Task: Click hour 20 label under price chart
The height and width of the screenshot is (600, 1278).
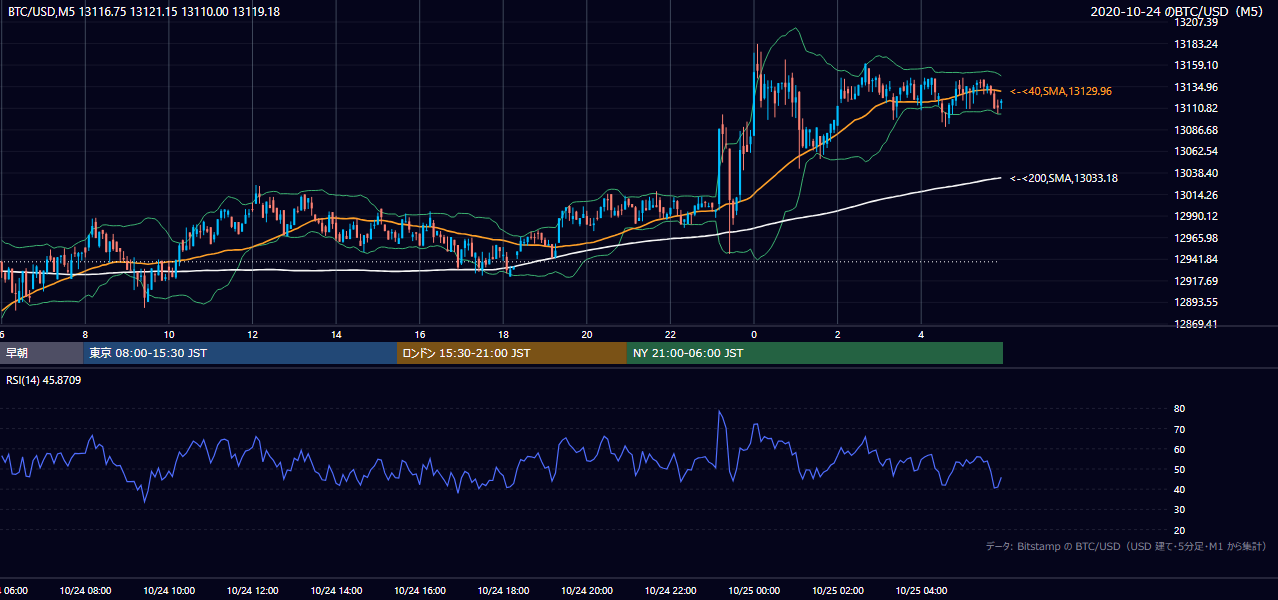Action: [x=587, y=334]
